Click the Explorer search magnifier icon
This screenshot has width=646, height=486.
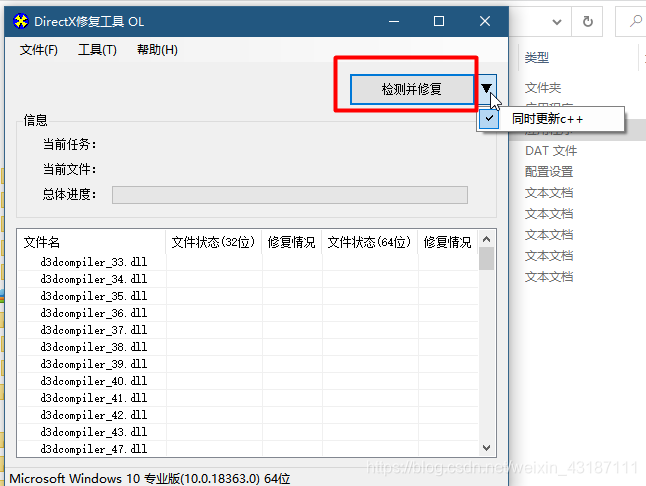pos(636,21)
